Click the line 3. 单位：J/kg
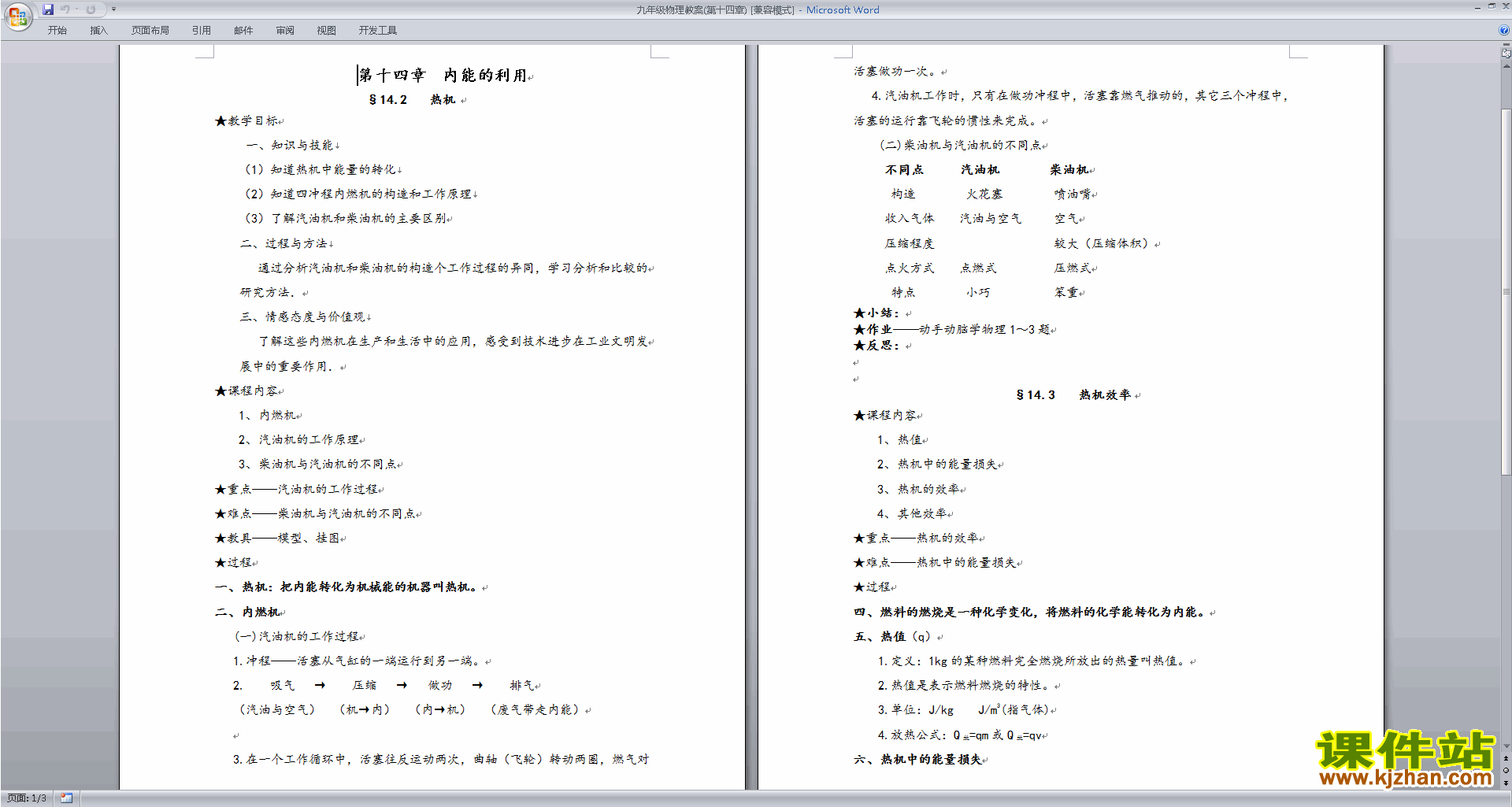1512x807 pixels. pos(964,709)
